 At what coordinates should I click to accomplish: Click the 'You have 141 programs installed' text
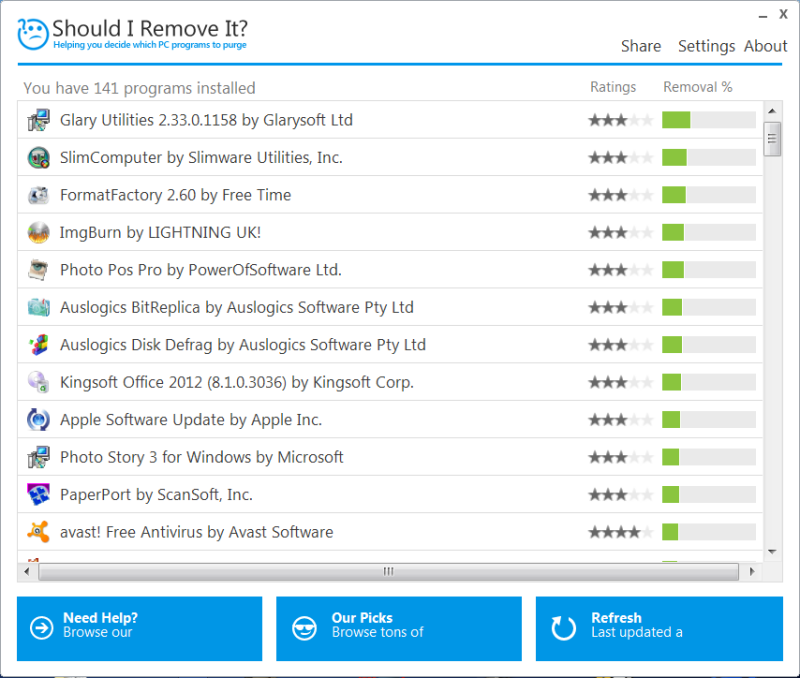[139, 88]
